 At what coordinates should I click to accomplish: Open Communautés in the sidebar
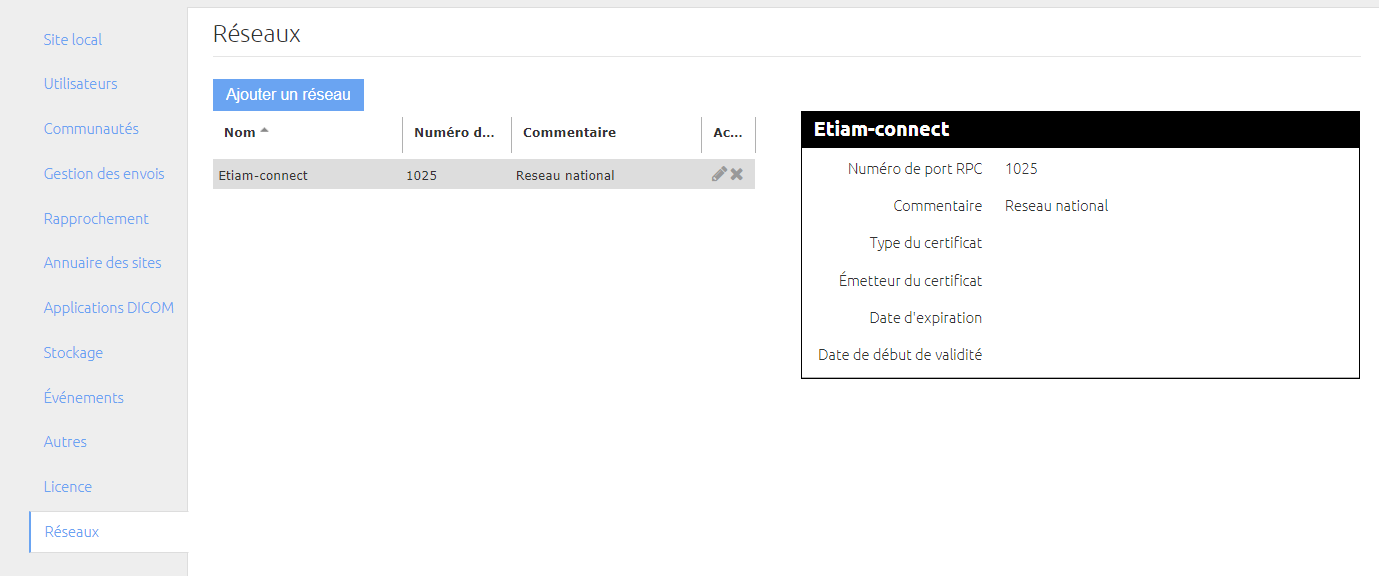coord(91,129)
